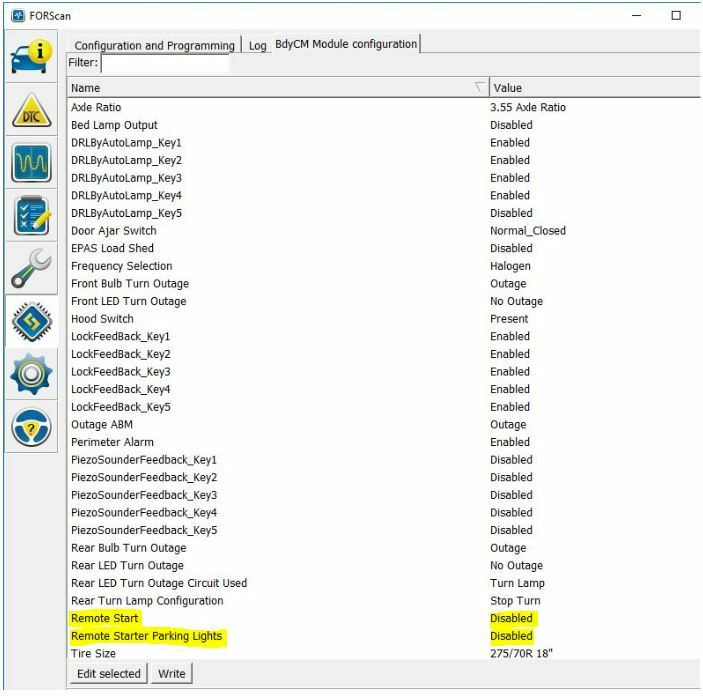
Task: Select the PiezoSounderFeedback_Key5 row
Action: click(x=384, y=530)
